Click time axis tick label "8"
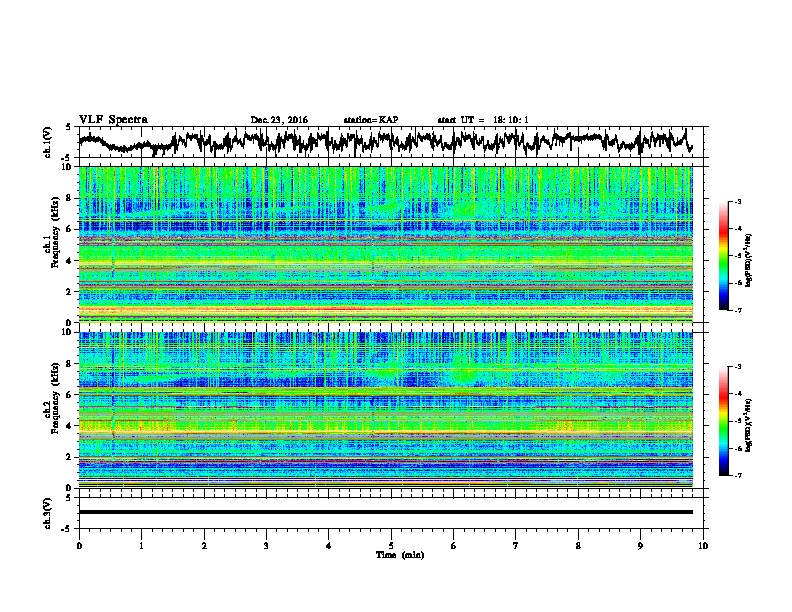Image resolution: width=792 pixels, height=612 pixels. 578,546
